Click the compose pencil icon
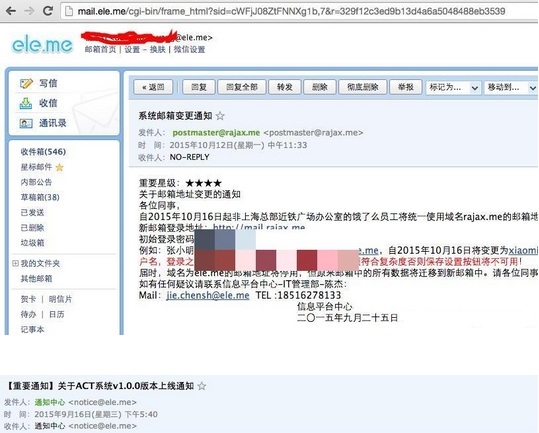Viewport: 539px width, 433px height. [26, 83]
